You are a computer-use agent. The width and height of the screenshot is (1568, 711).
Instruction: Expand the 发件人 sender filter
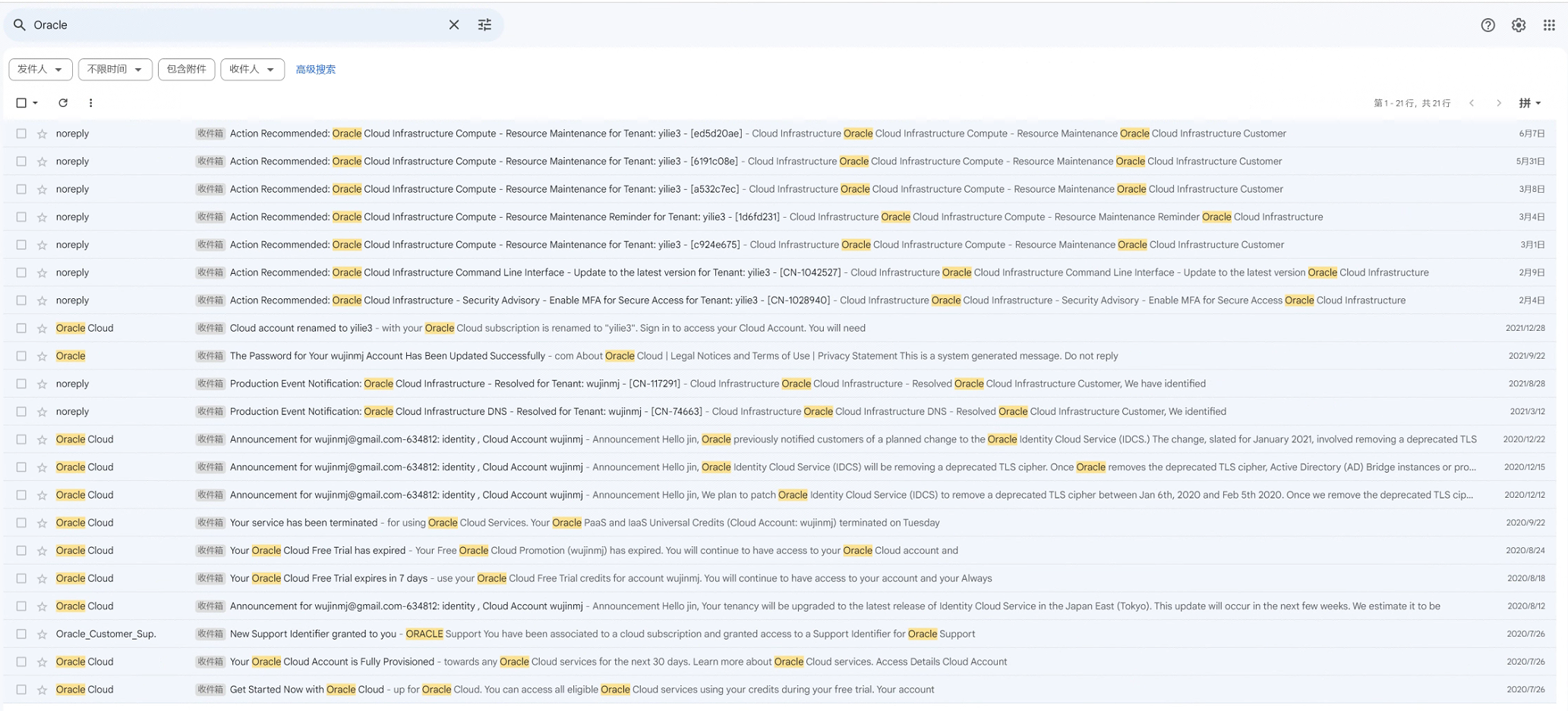coord(40,69)
